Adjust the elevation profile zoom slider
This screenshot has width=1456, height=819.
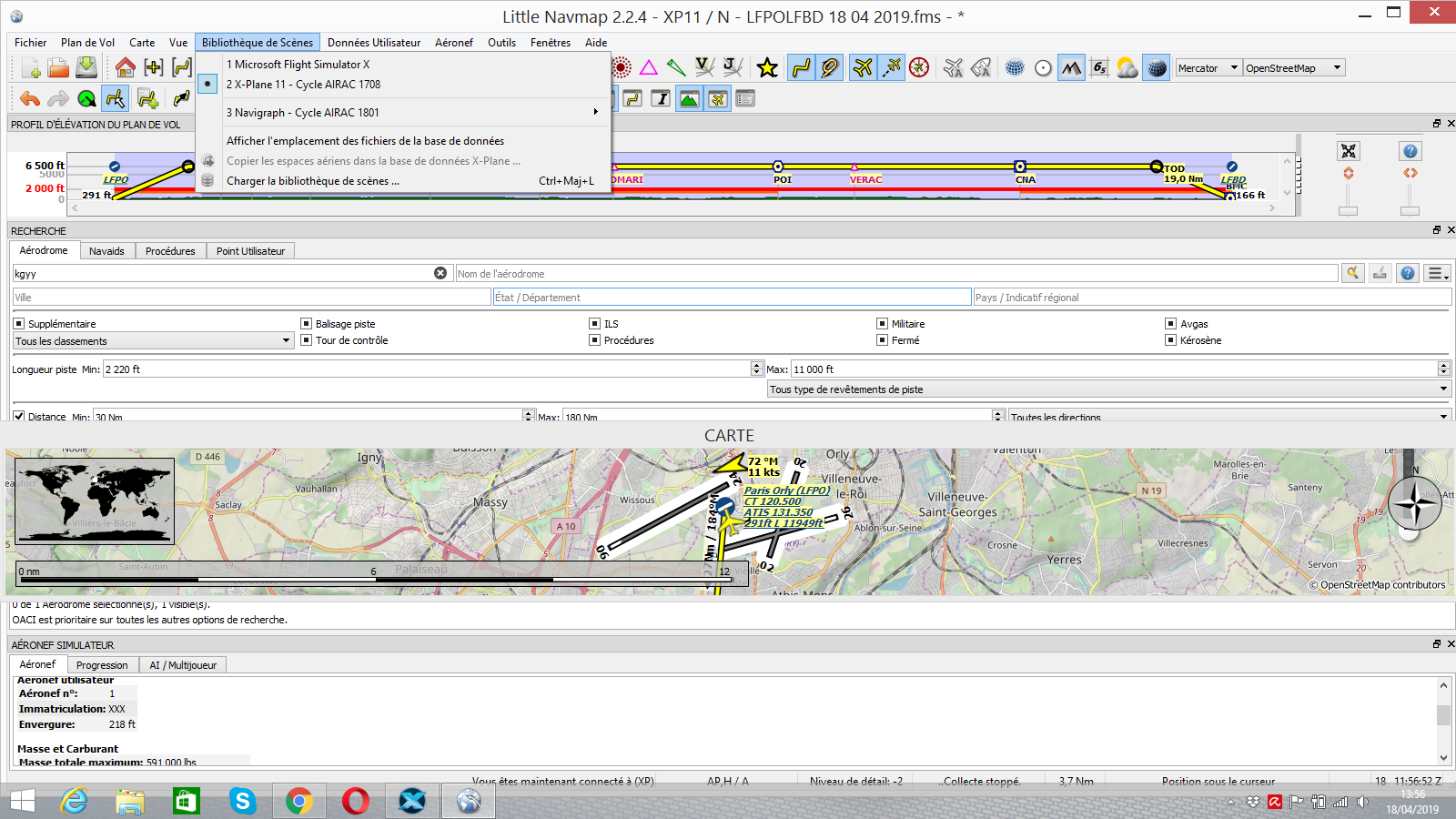[x=1348, y=210]
